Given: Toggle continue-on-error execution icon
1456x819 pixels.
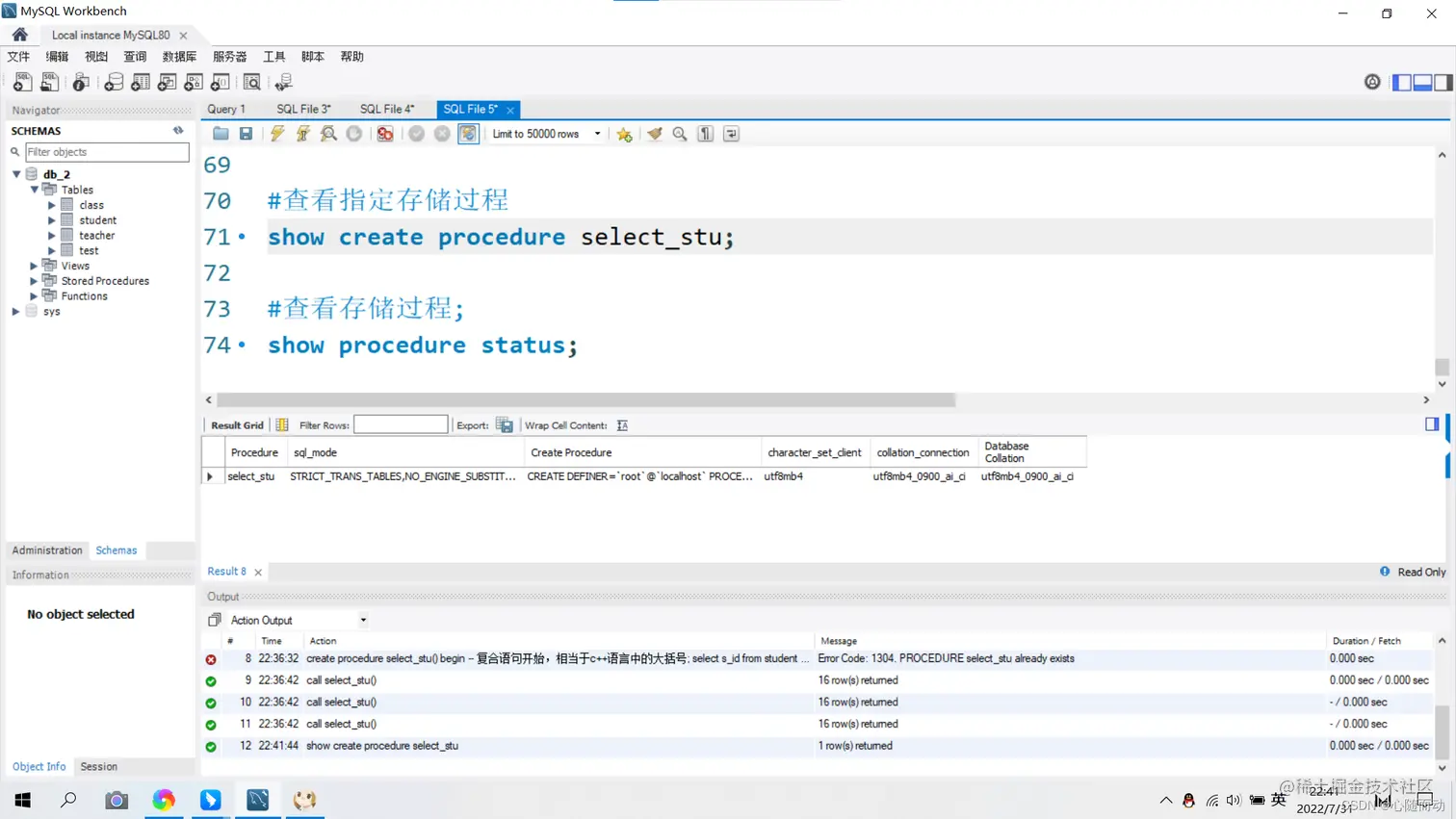Looking at the screenshot, I should [x=385, y=134].
